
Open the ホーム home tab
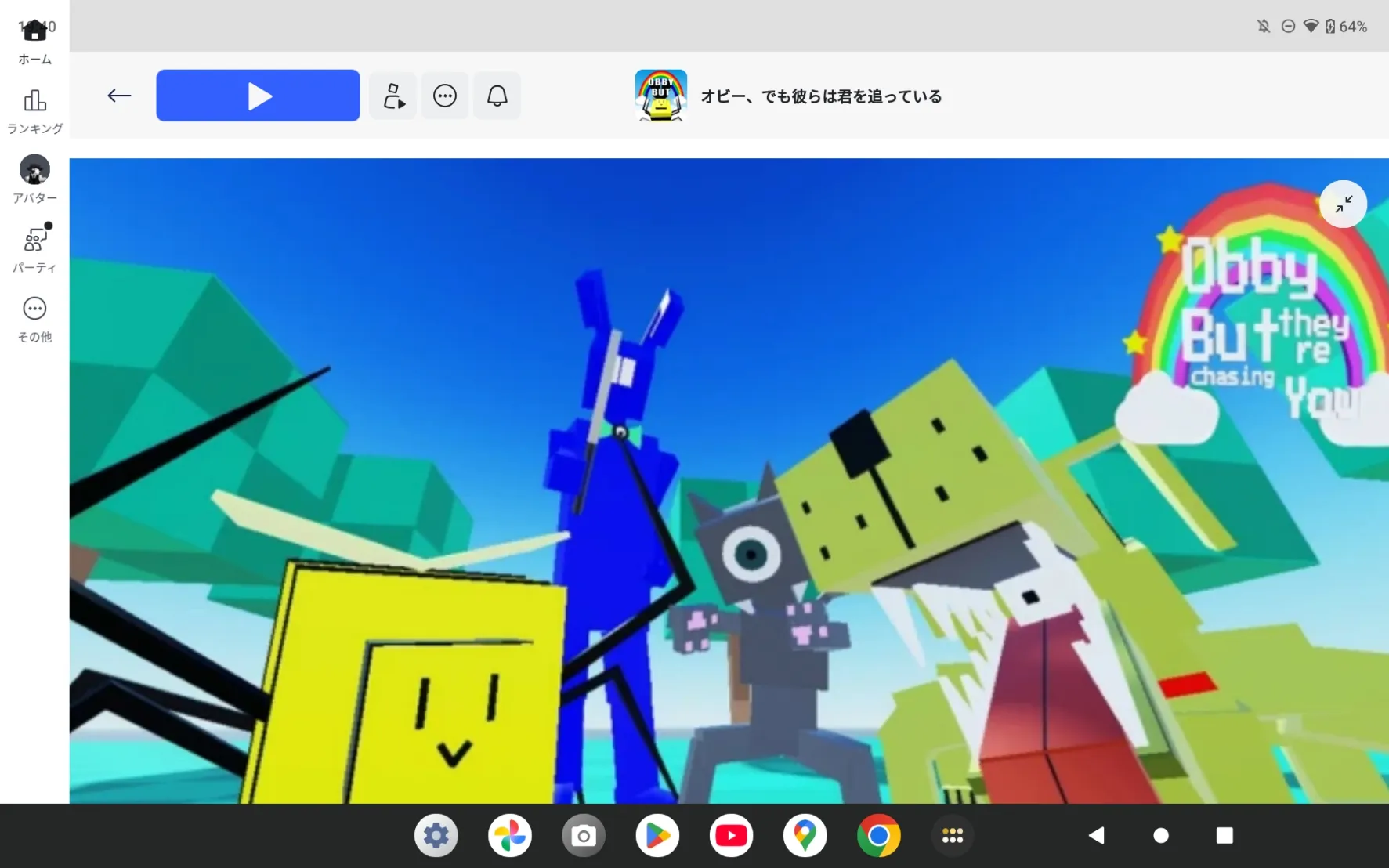point(34,42)
